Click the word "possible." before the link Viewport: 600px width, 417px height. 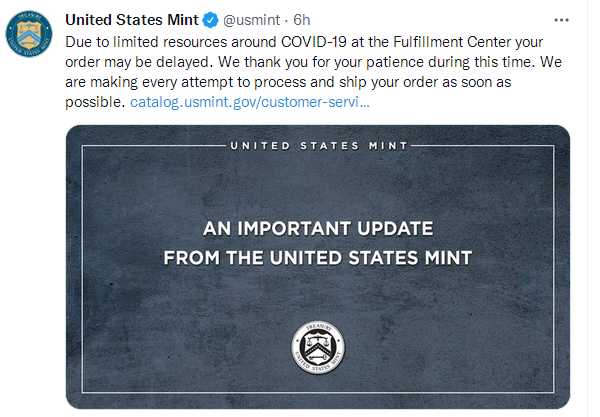click(96, 102)
